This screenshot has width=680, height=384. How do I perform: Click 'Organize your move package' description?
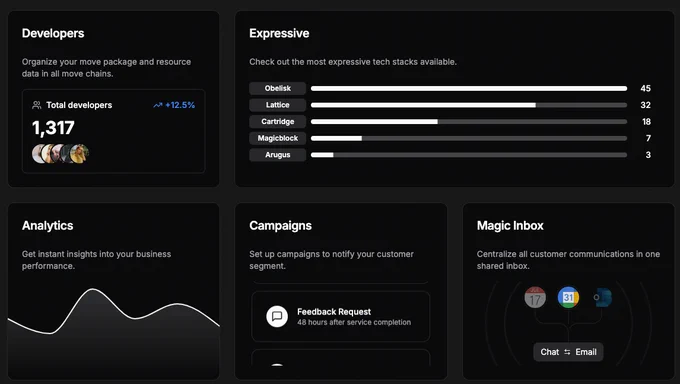[106, 68]
